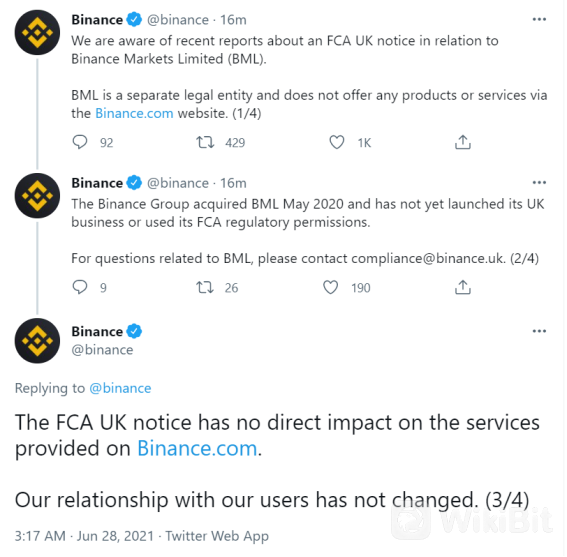
Task: Like the second tweet with 190 likes
Action: pos(331,288)
